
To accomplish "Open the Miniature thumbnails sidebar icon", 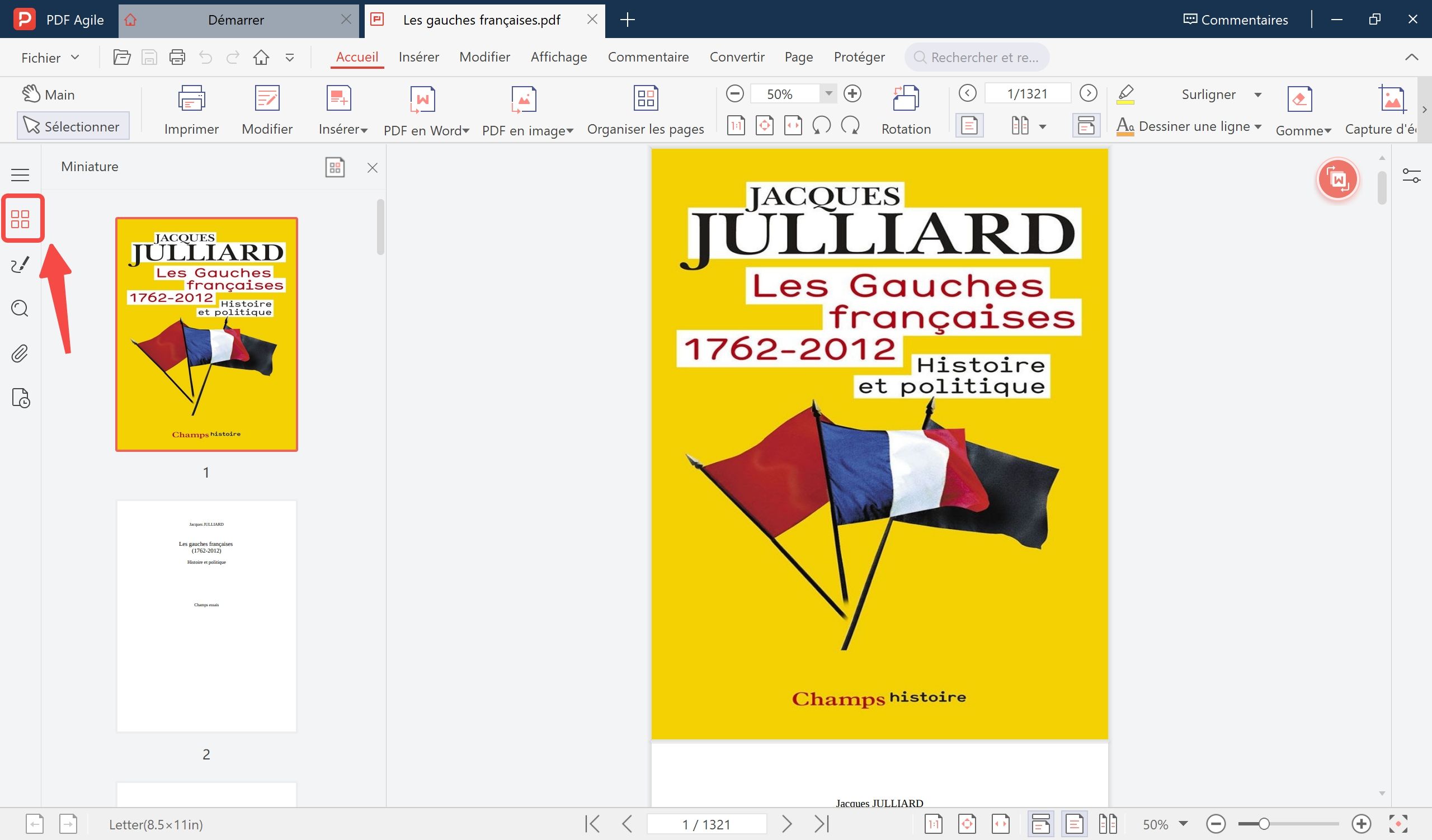I will pos(21,219).
